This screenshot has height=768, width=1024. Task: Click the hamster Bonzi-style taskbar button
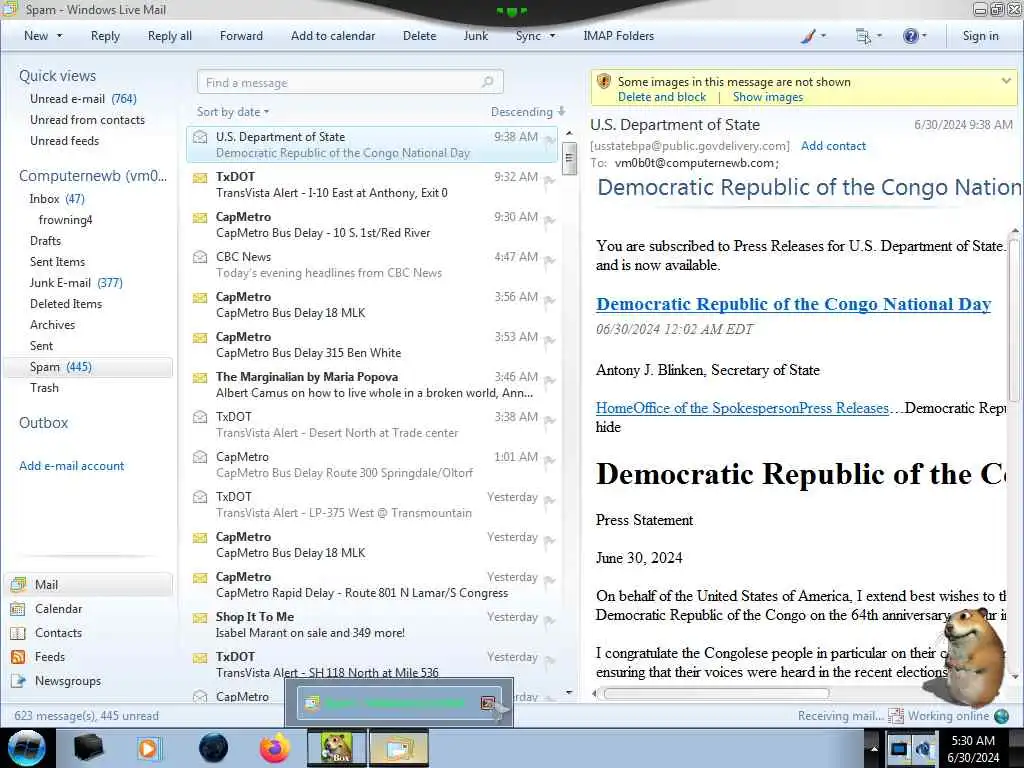click(336, 748)
